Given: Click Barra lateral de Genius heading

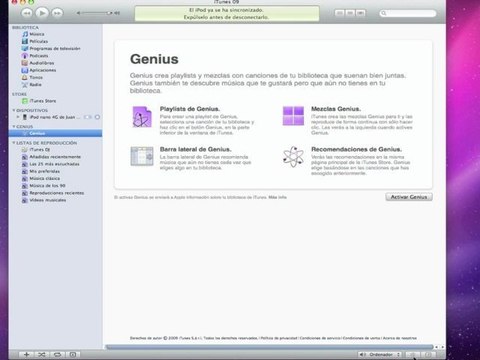Looking at the screenshot, I should (196, 149).
